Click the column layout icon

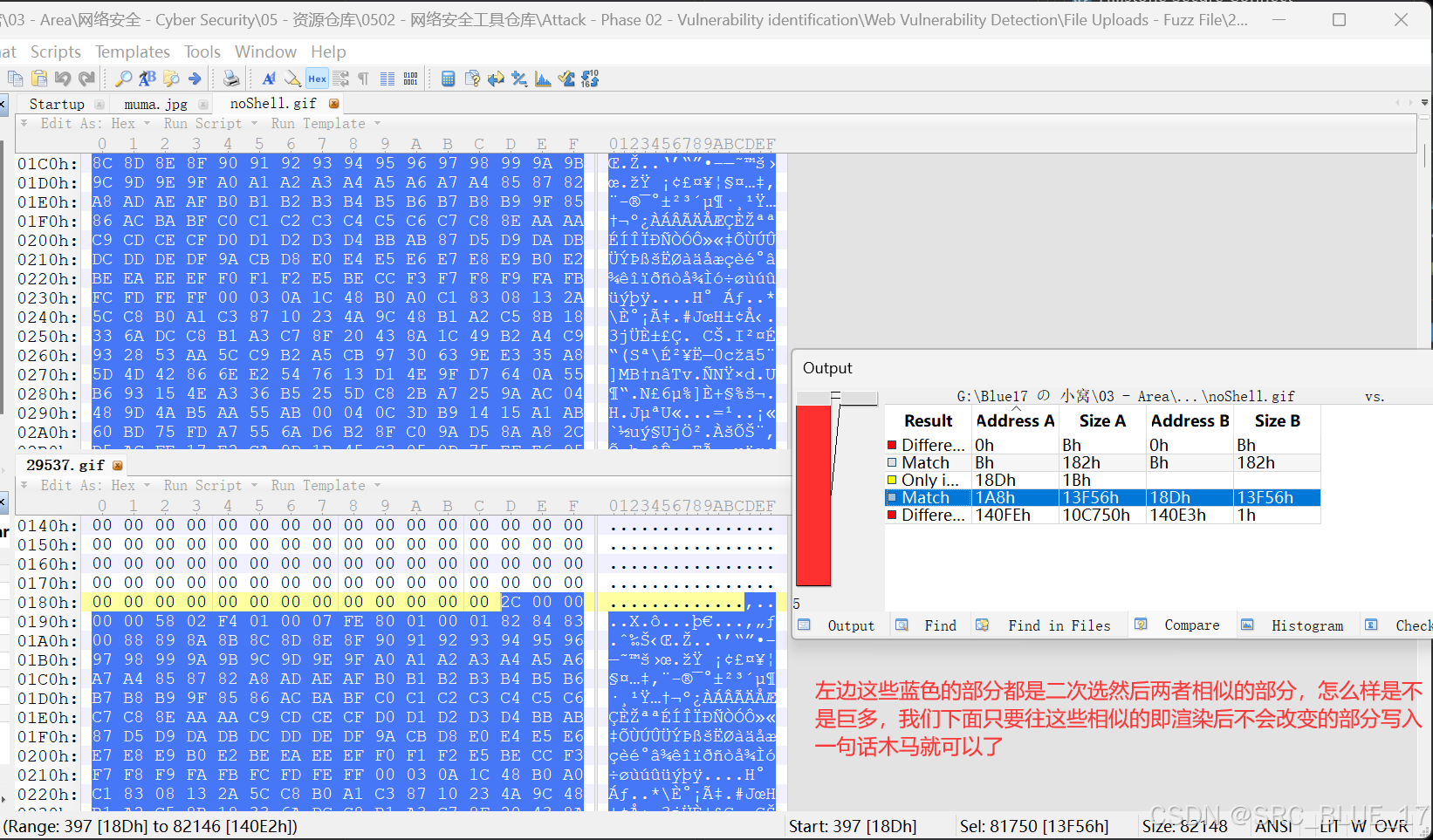pyautogui.click(x=387, y=79)
